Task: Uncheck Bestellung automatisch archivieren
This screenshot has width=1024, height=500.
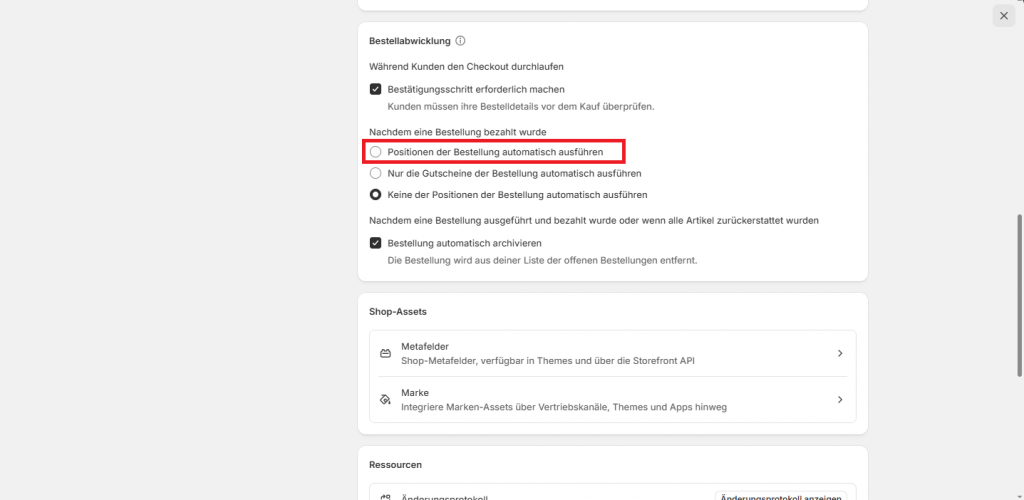Action: pyautogui.click(x=376, y=243)
